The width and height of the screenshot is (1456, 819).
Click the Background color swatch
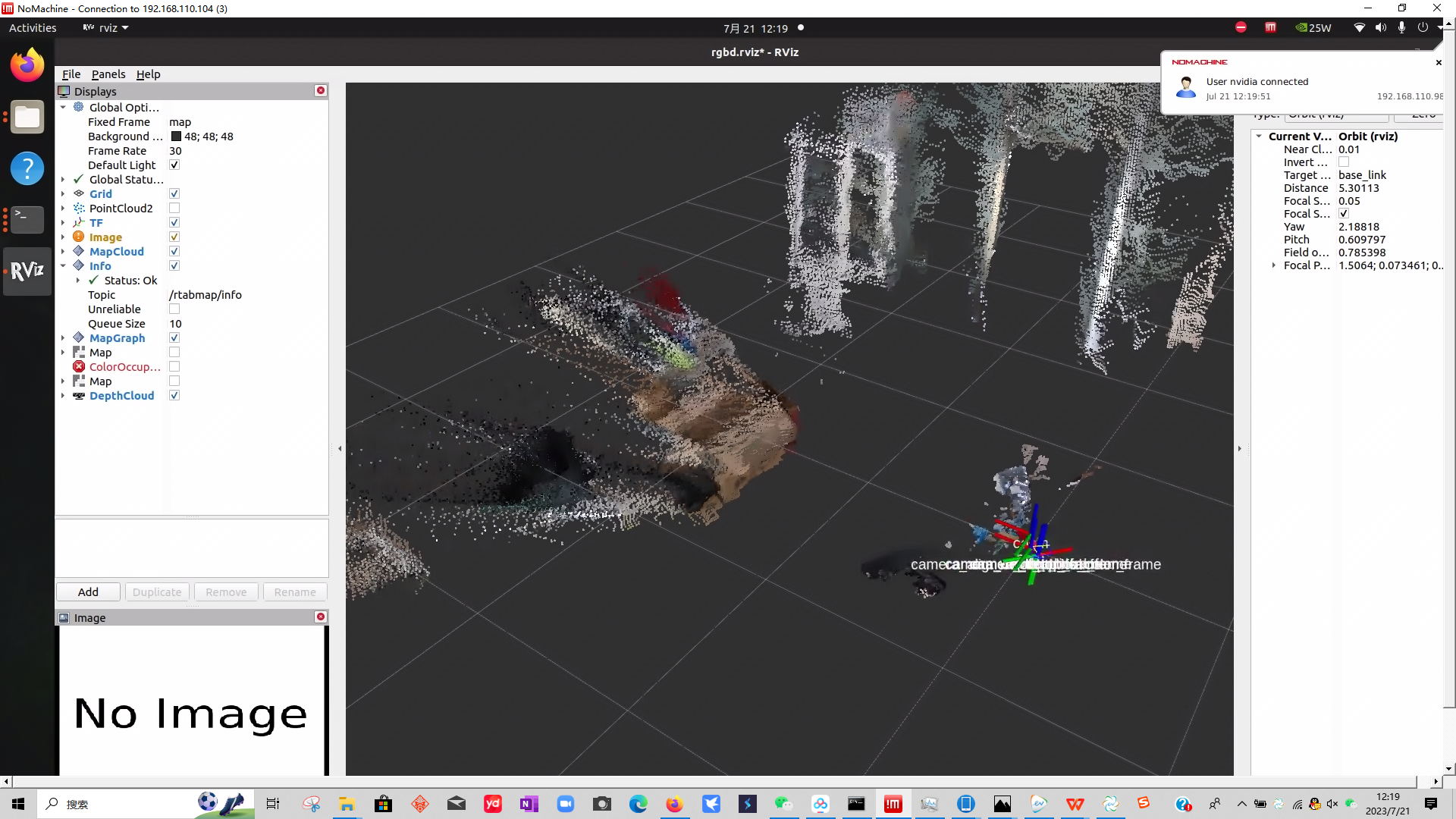coord(176,136)
